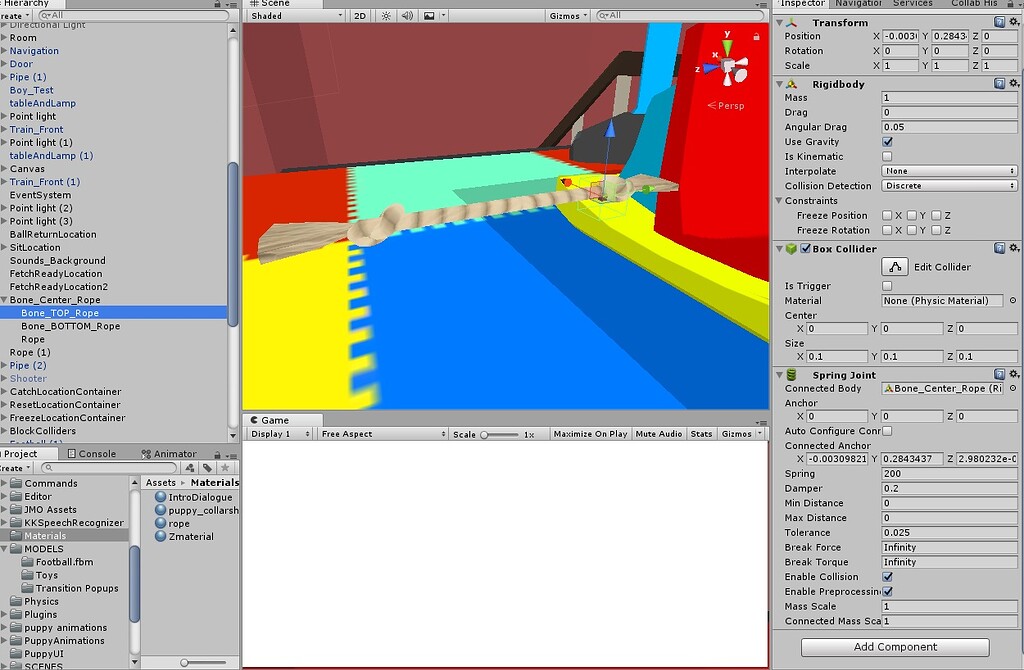Toggle scene lighting with the sun icon
Viewport: 1024px width, 670px height.
pyautogui.click(x=385, y=16)
